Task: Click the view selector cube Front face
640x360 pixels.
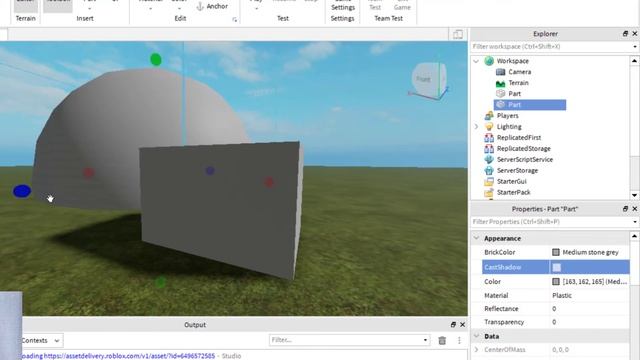Action: coord(424,79)
